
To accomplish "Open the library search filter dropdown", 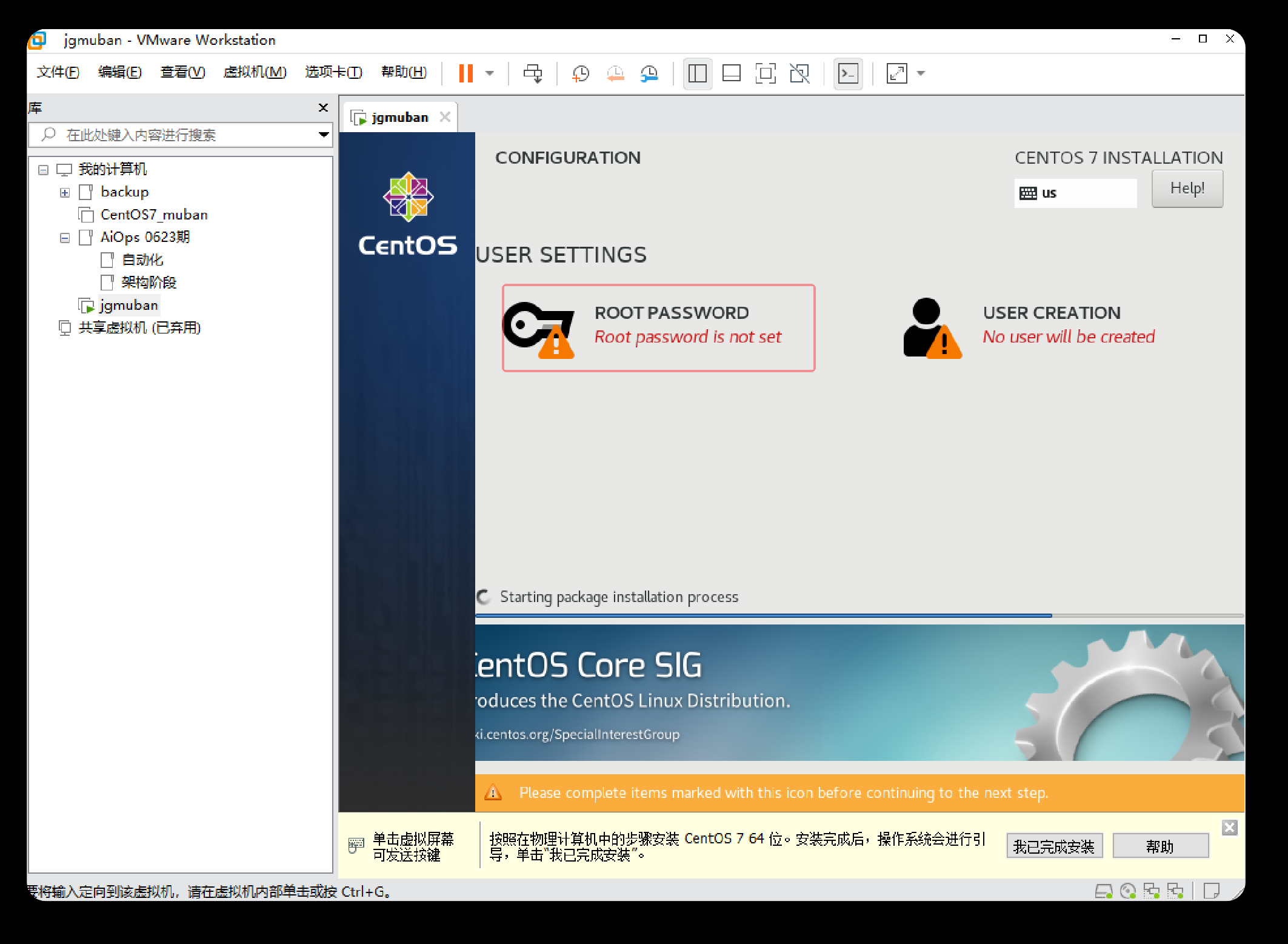I will point(324,135).
